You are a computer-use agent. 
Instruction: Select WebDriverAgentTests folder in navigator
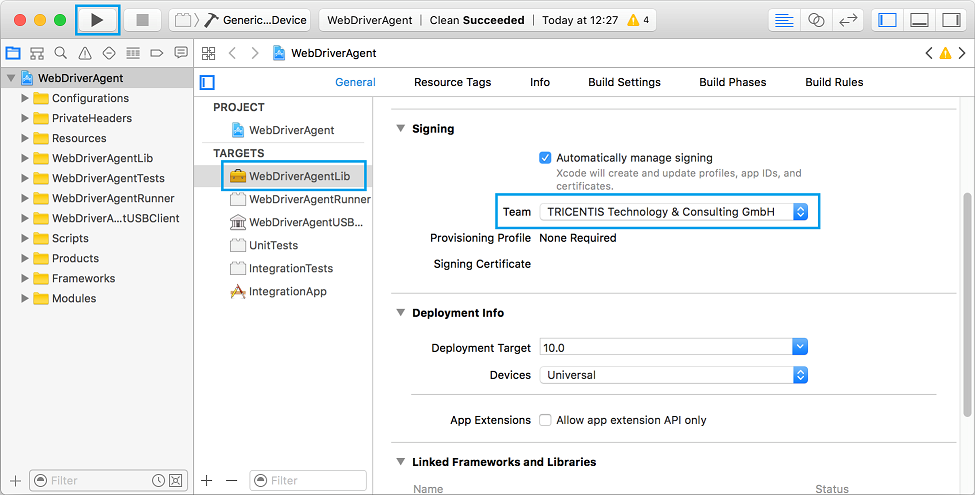point(108,178)
